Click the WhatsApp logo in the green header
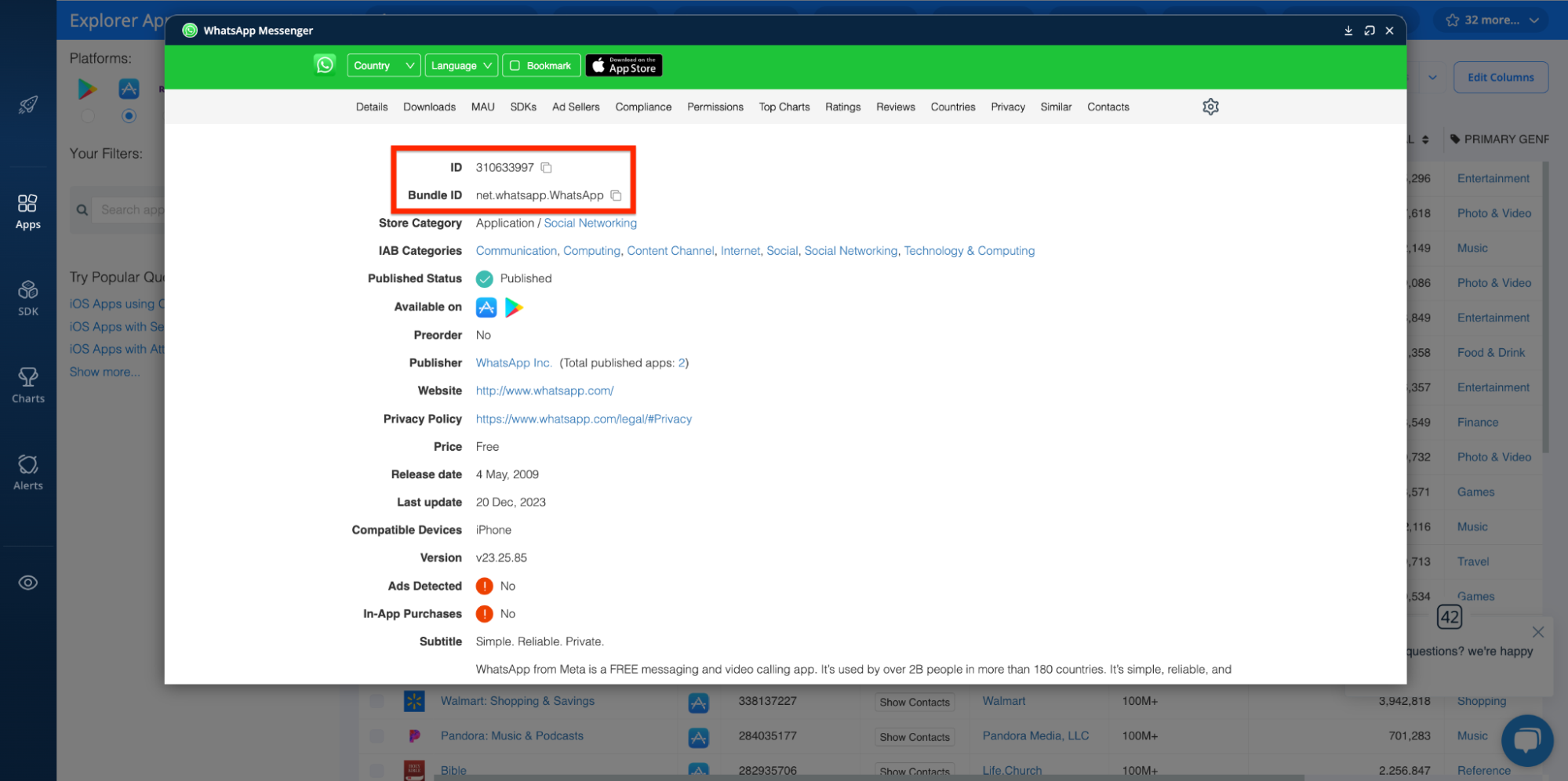1568x781 pixels. (325, 65)
